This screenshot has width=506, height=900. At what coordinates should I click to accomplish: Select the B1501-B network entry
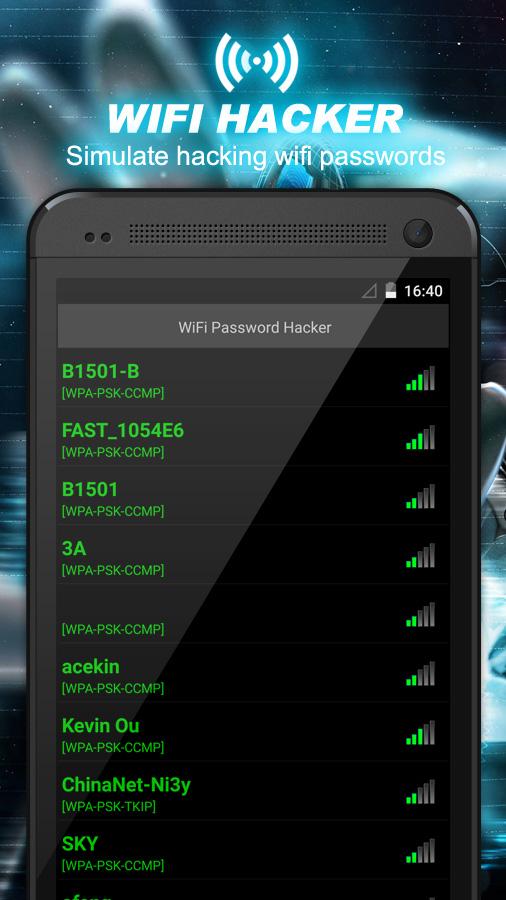click(x=252, y=378)
